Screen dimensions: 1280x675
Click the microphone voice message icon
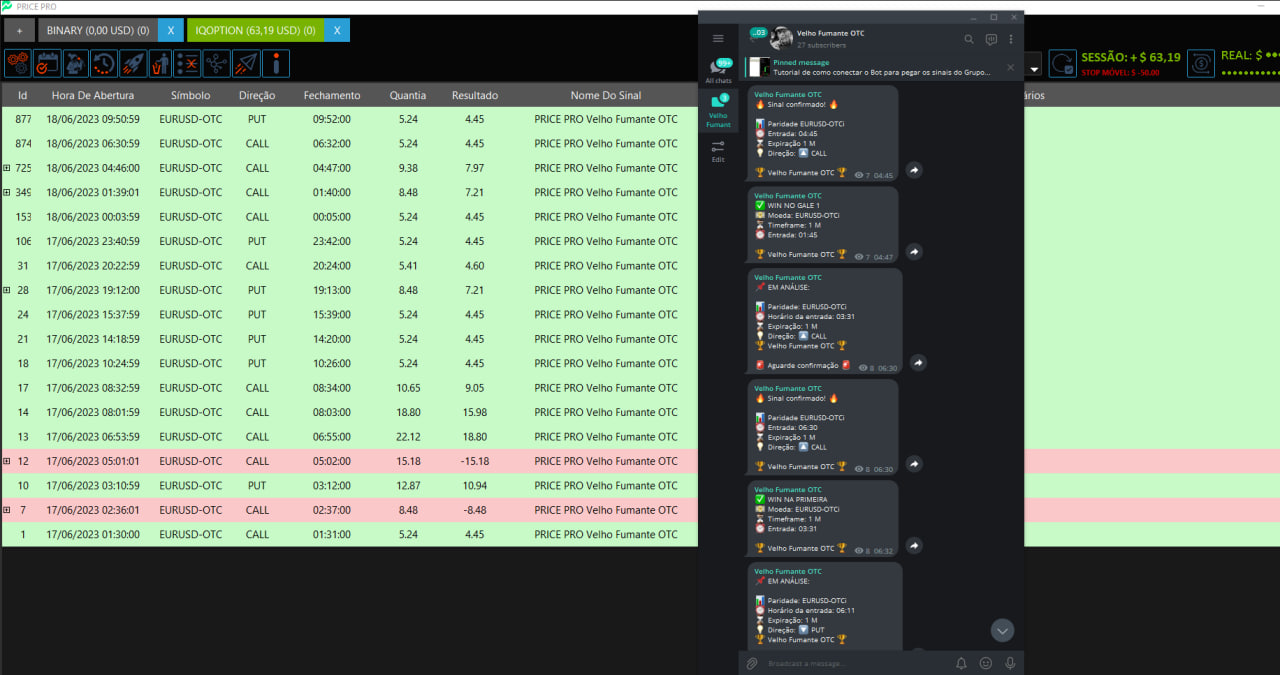click(1010, 663)
